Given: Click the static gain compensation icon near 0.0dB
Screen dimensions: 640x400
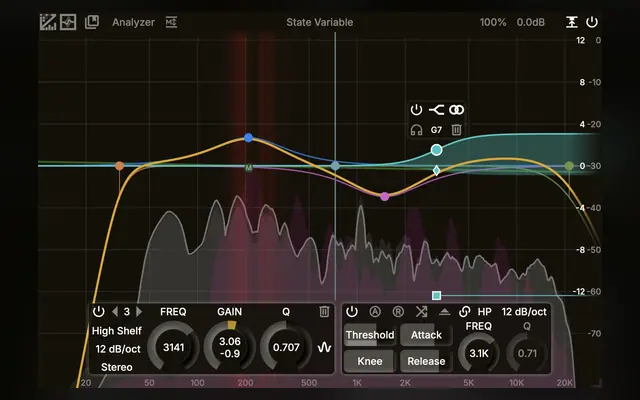Looking at the screenshot, I should (571, 22).
